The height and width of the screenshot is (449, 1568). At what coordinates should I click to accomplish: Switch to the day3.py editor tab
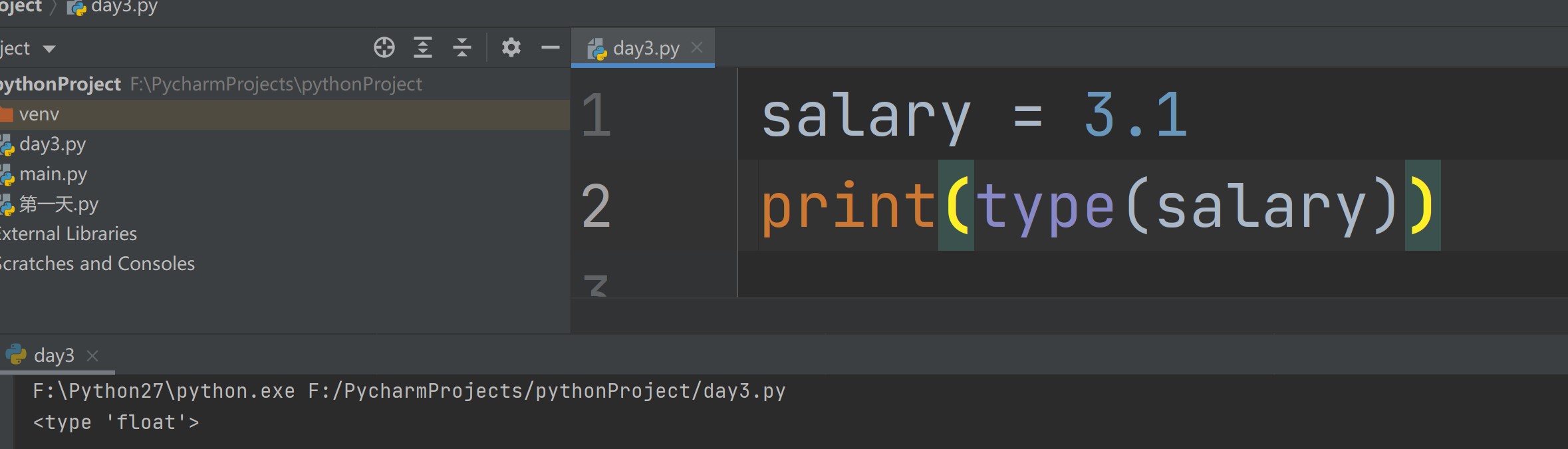click(x=645, y=48)
